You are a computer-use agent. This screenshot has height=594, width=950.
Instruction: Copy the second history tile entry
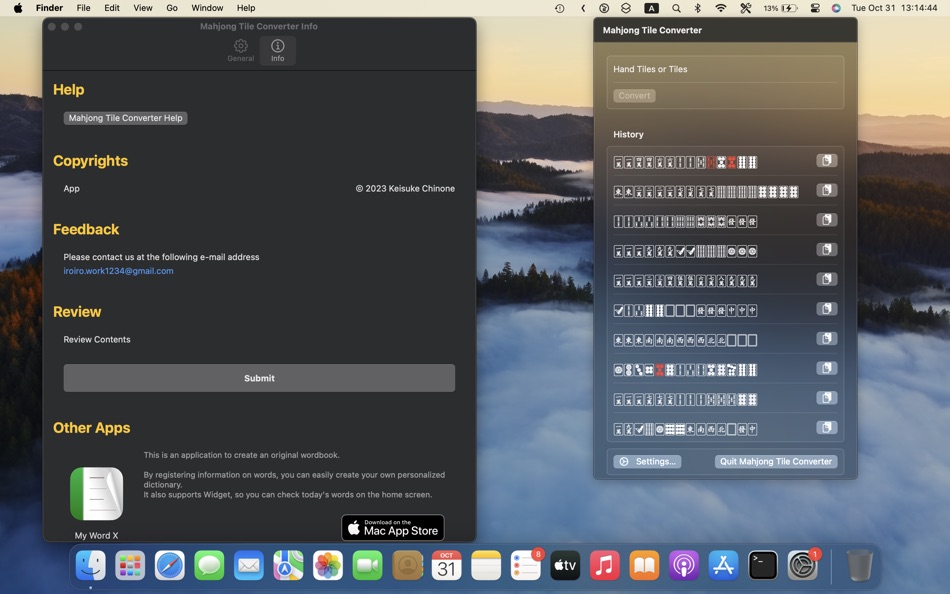click(826, 190)
